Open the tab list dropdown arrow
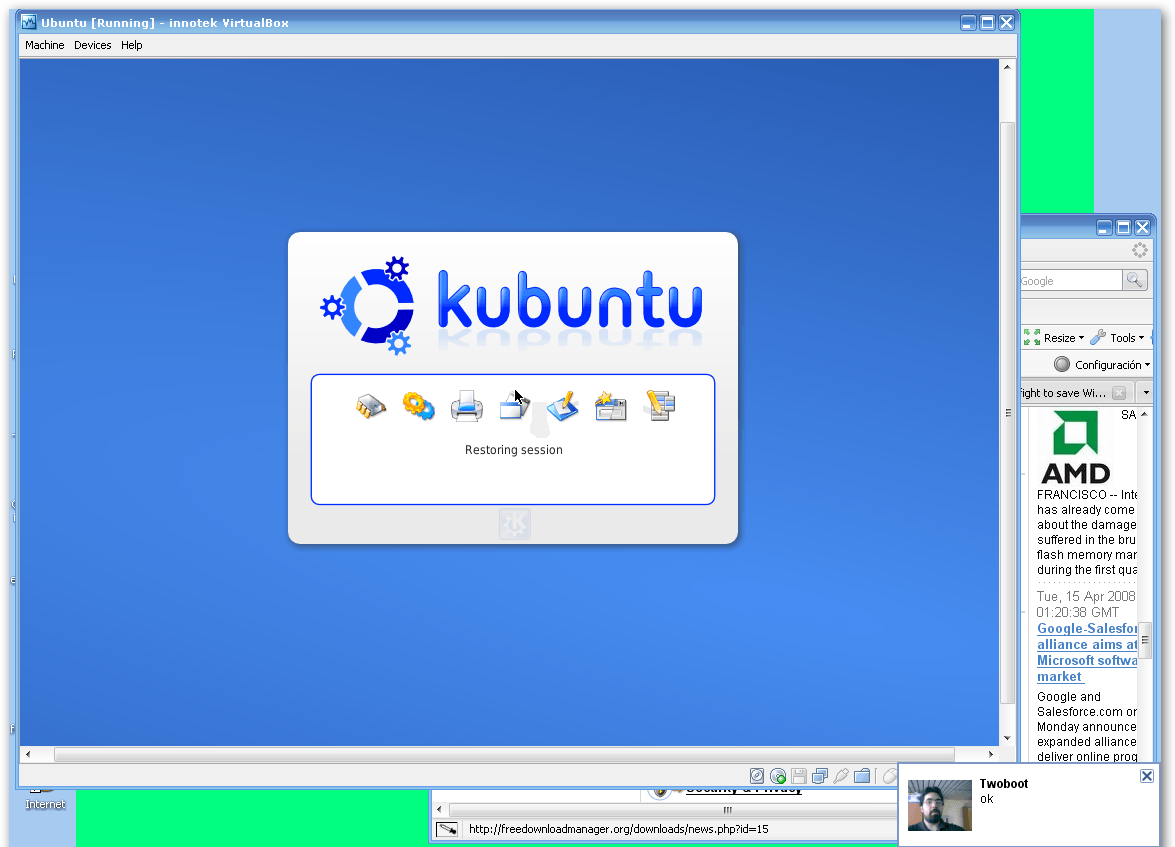The height and width of the screenshot is (847, 1175). [x=1146, y=393]
